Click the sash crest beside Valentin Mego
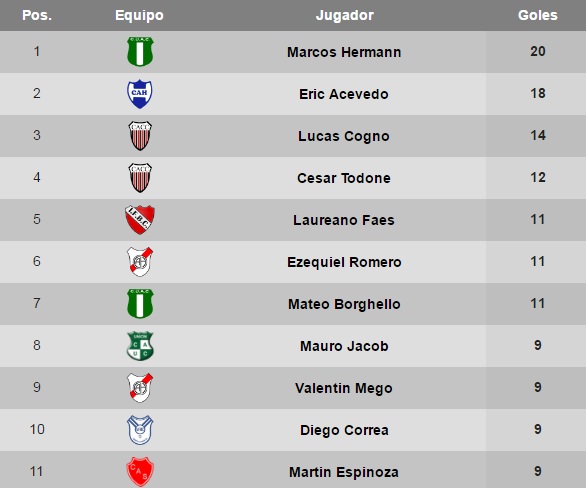 [140, 387]
